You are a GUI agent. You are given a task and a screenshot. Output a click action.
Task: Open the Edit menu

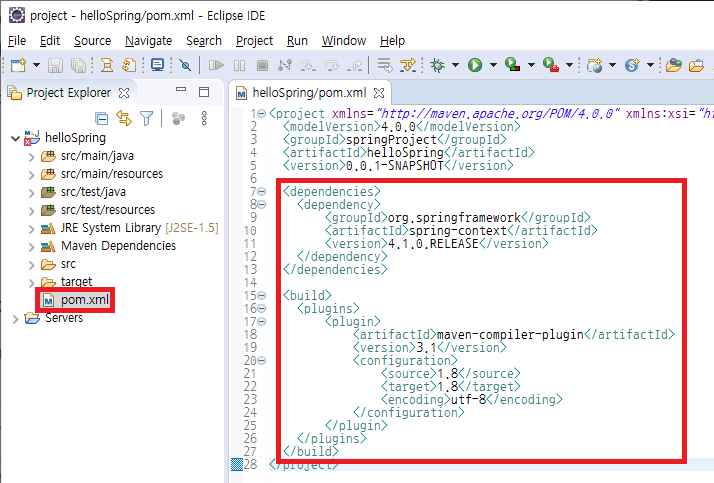(50, 41)
